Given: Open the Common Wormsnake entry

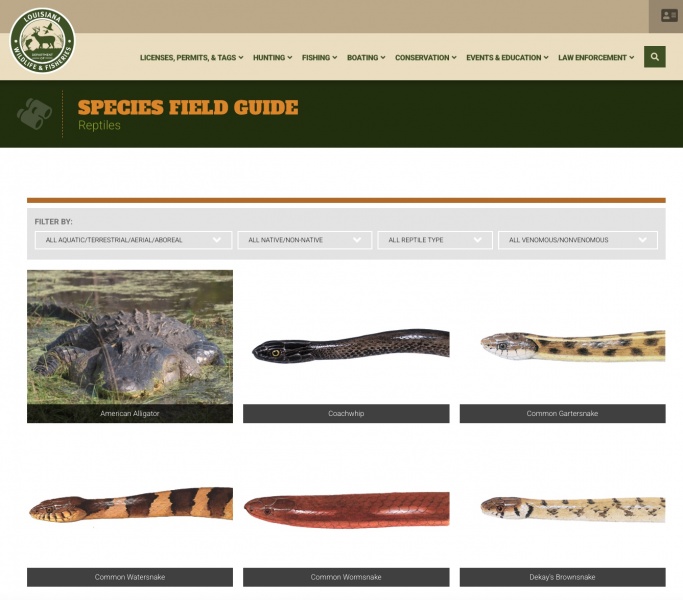Looking at the screenshot, I should point(346,577).
